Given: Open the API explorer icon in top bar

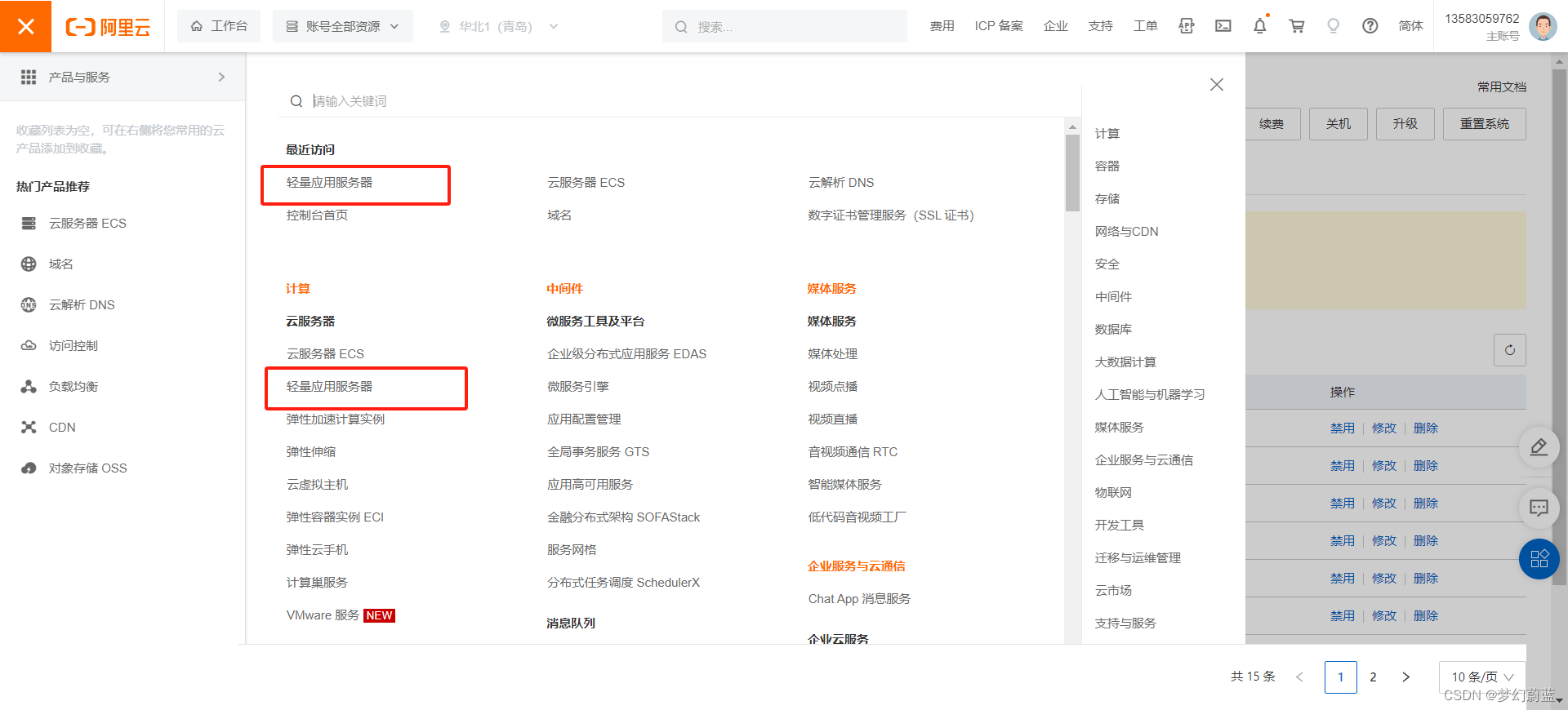Looking at the screenshot, I should [1187, 26].
